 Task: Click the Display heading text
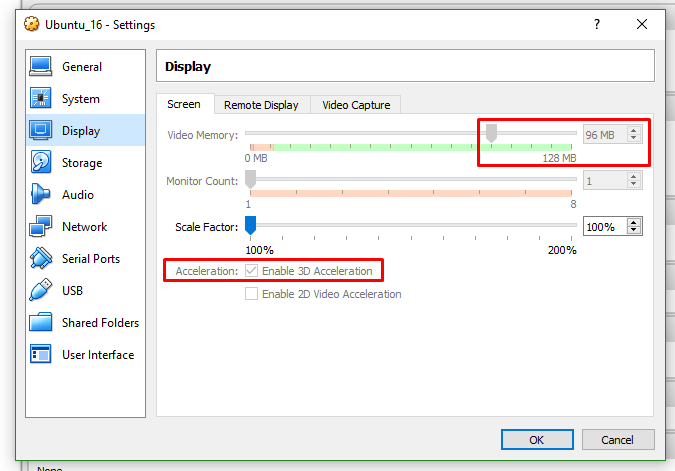(x=188, y=66)
